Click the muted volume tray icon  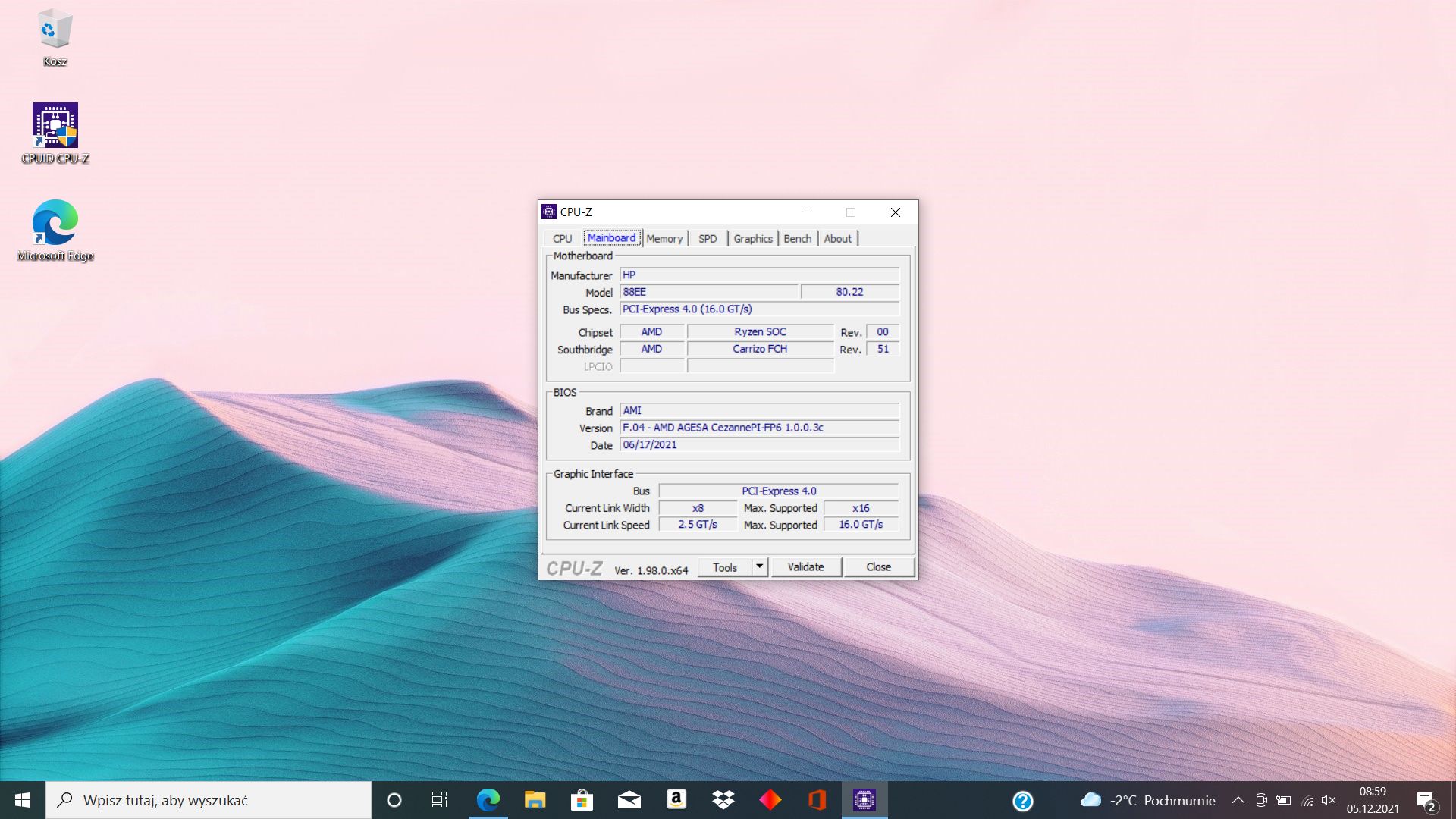[1329, 800]
